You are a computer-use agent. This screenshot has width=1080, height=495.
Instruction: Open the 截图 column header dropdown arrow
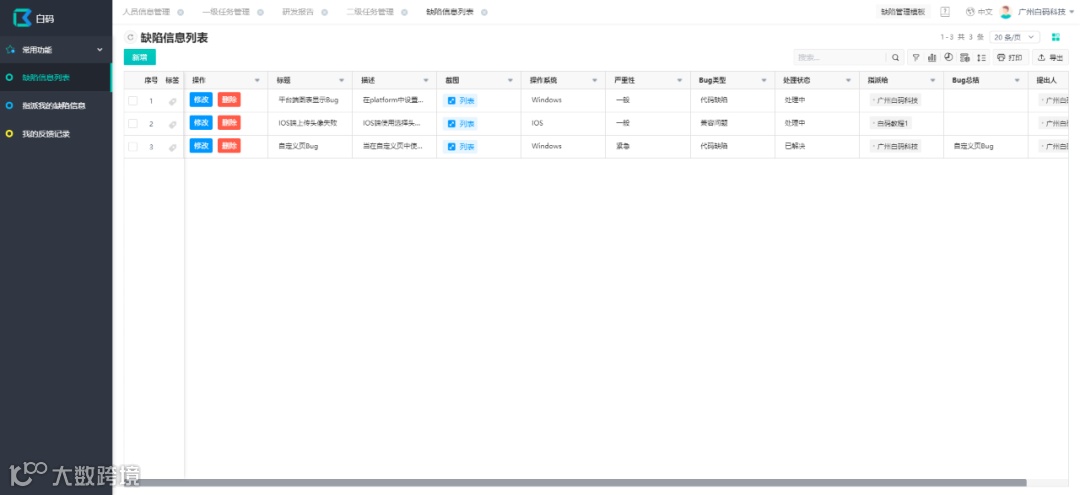[510, 81]
